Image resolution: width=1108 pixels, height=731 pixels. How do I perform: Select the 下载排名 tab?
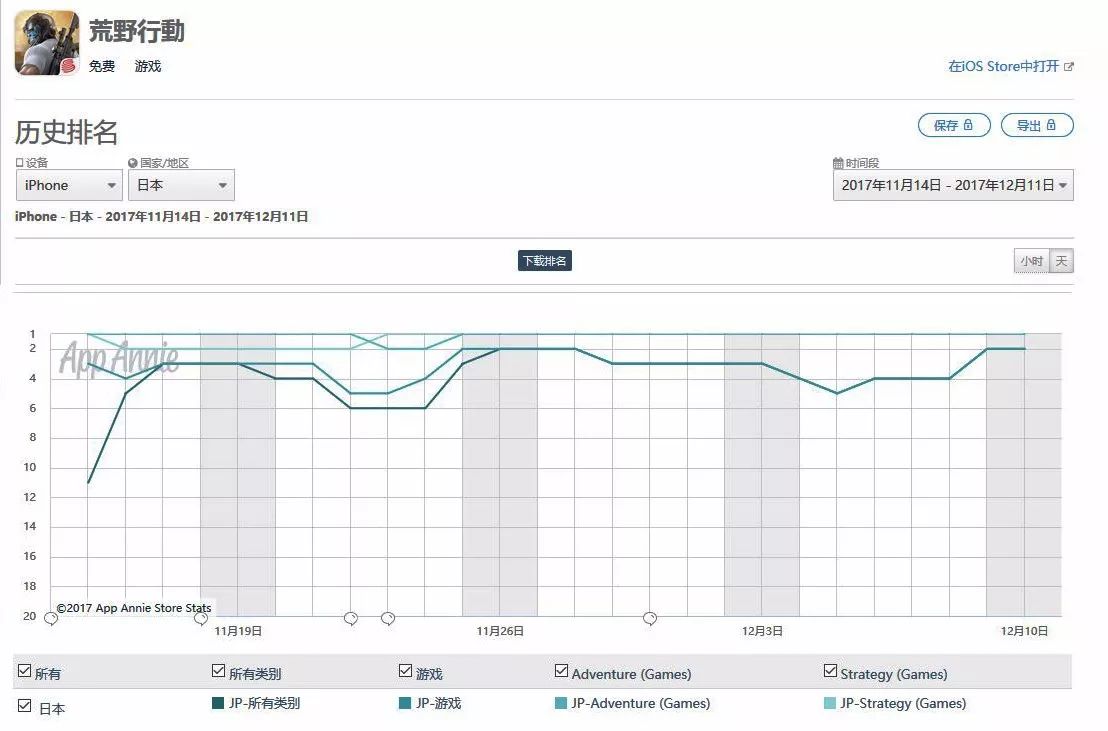545,261
